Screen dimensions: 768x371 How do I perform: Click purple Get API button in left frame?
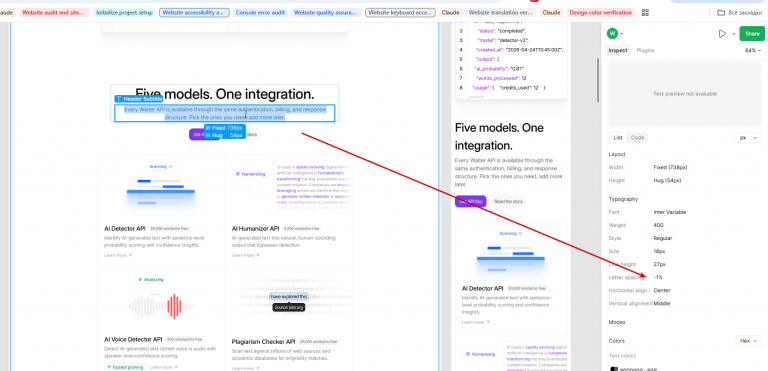coord(197,134)
